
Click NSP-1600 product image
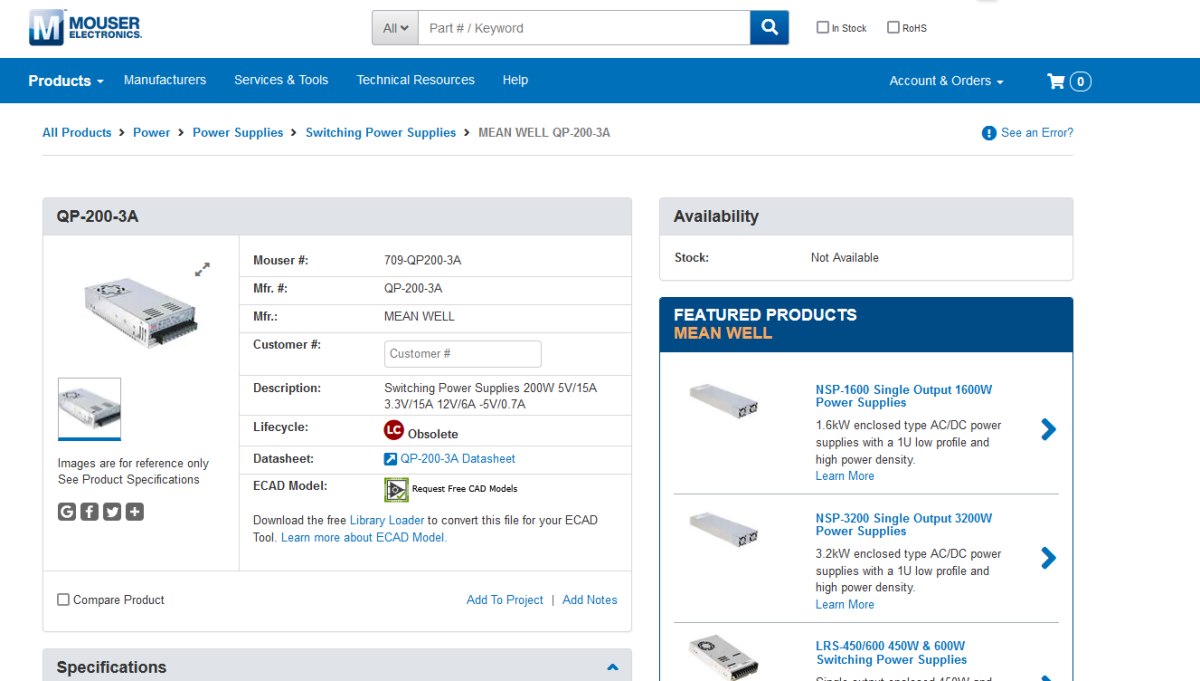coord(724,399)
